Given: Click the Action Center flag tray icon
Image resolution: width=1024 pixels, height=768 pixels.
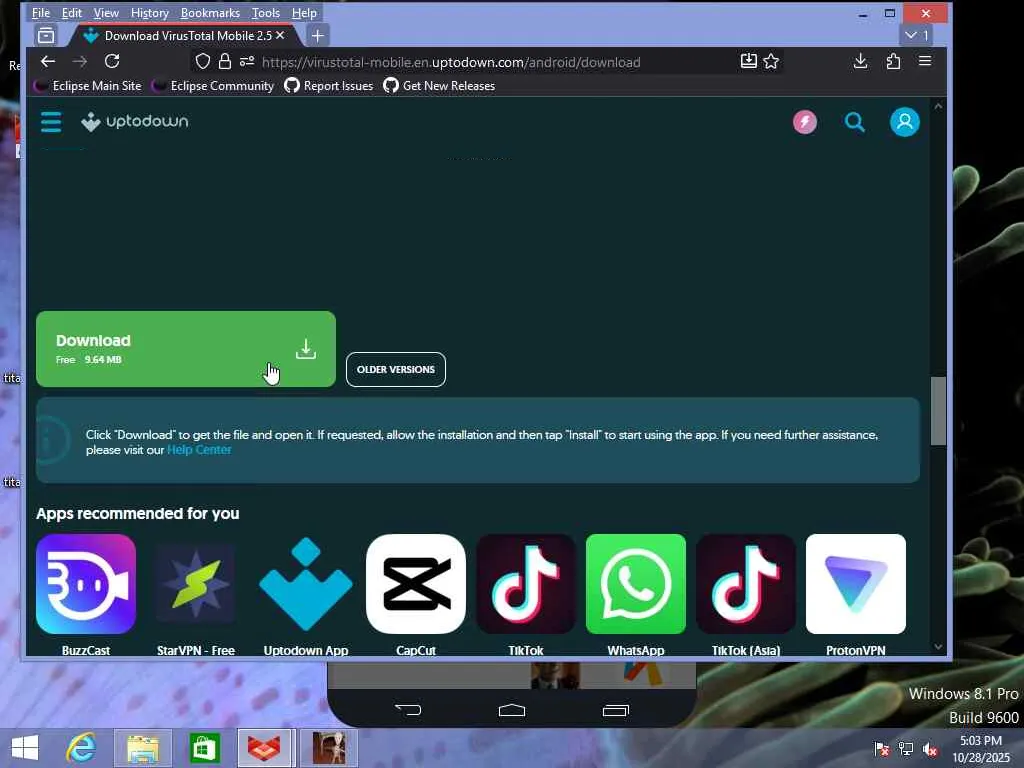Looking at the screenshot, I should [882, 749].
